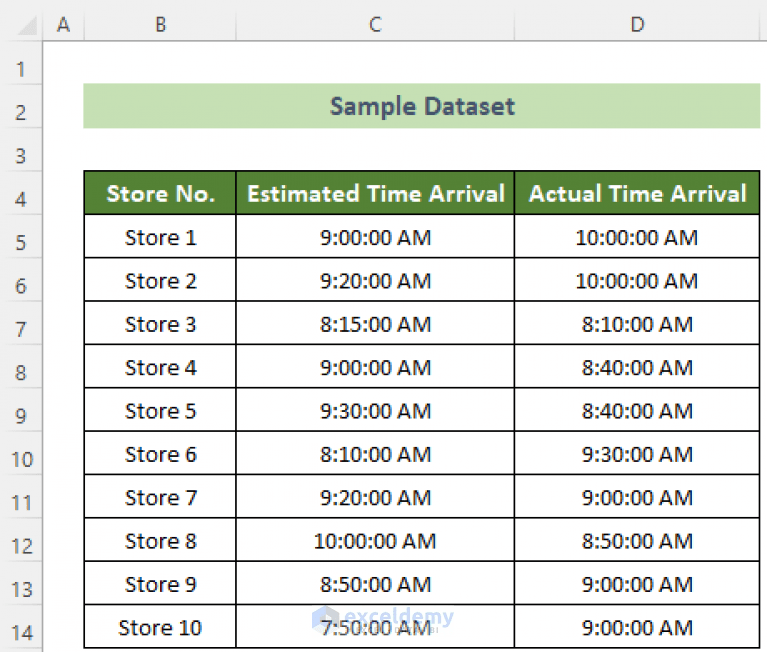Select column B header
The height and width of the screenshot is (652, 767).
(x=160, y=24)
